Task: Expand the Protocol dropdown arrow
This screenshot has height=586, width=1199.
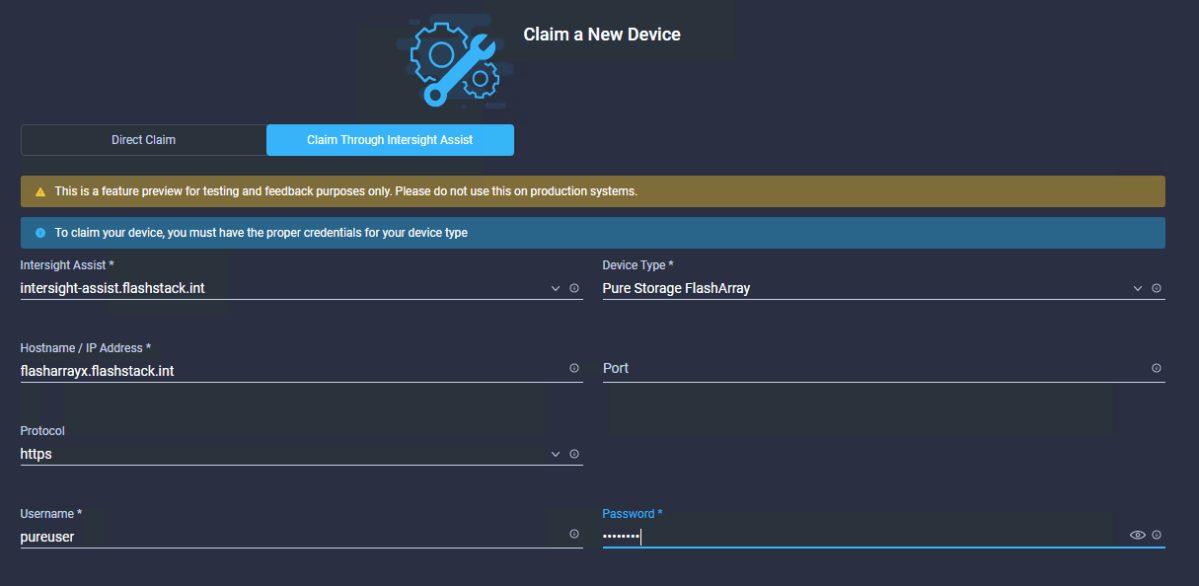Action: [x=556, y=454]
